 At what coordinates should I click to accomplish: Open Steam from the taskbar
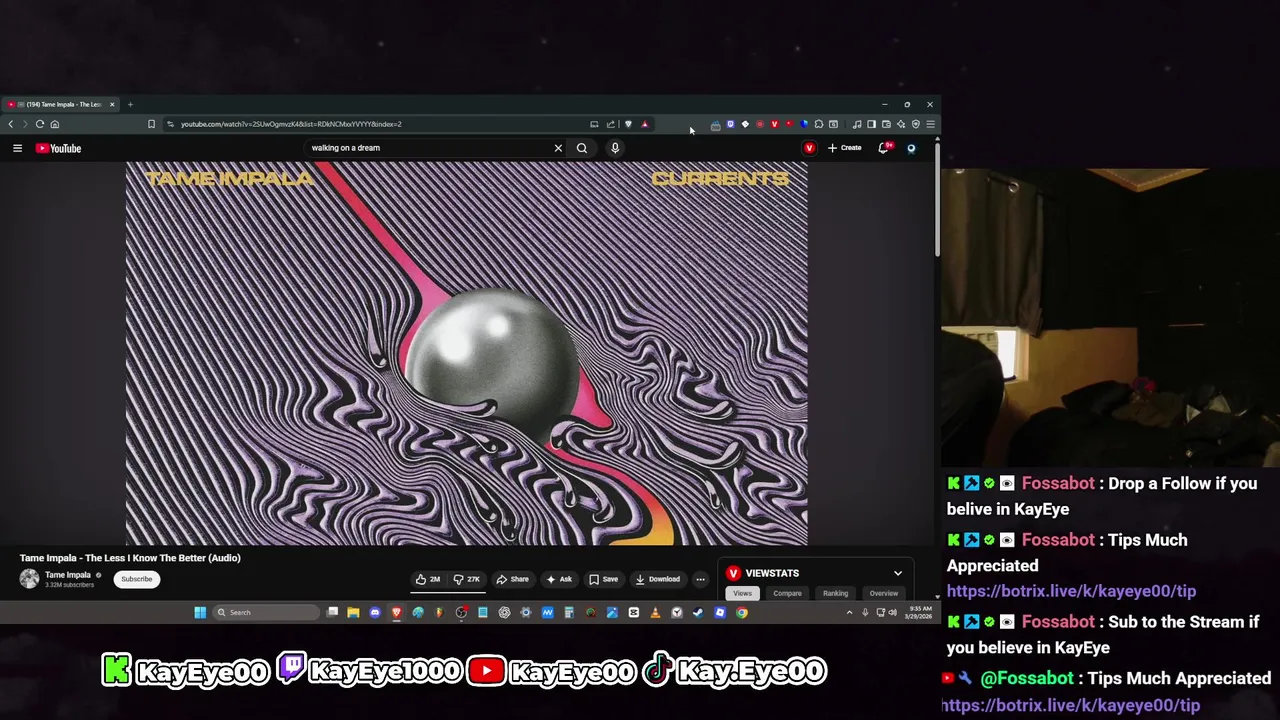[x=698, y=612]
